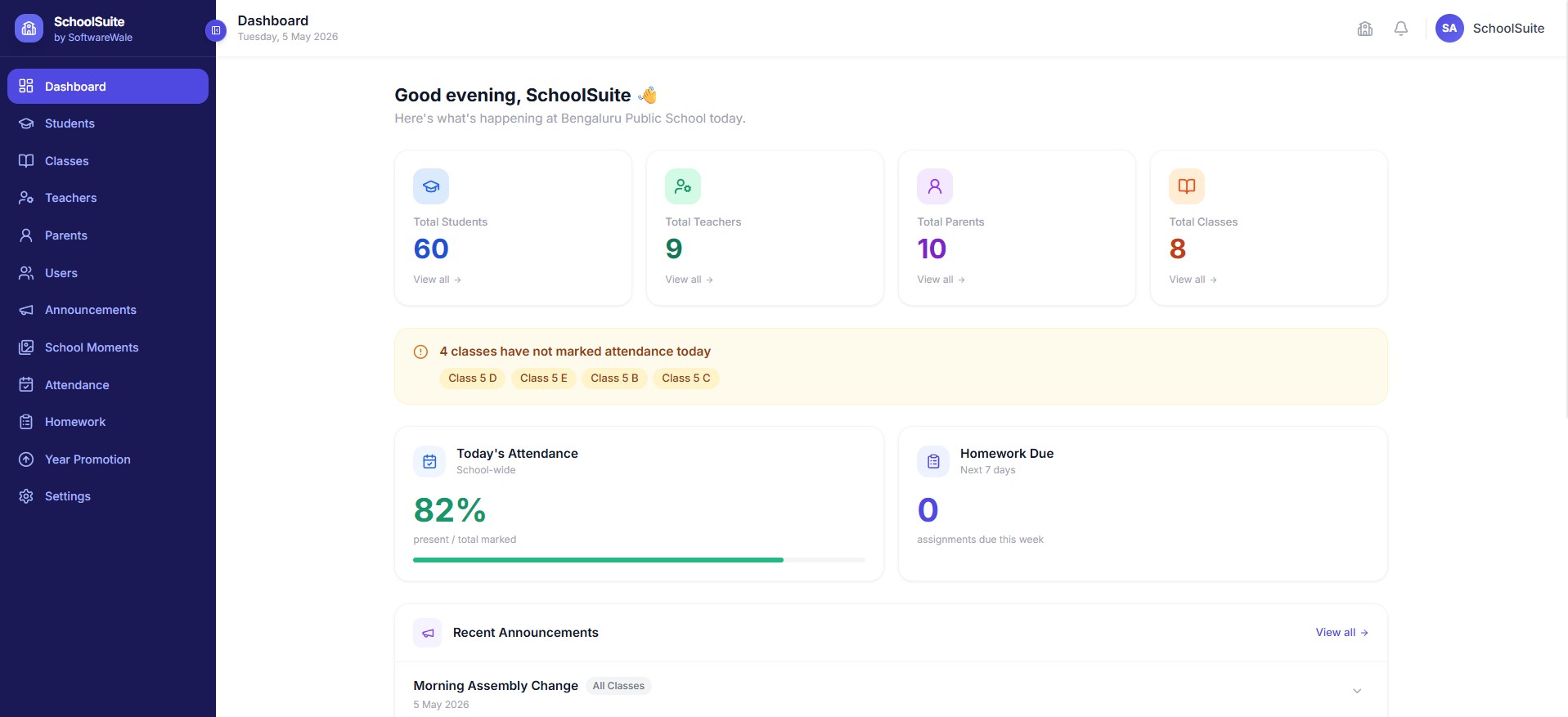The width and height of the screenshot is (1568, 717).
Task: Open the Year Promotion label
Action: point(88,459)
